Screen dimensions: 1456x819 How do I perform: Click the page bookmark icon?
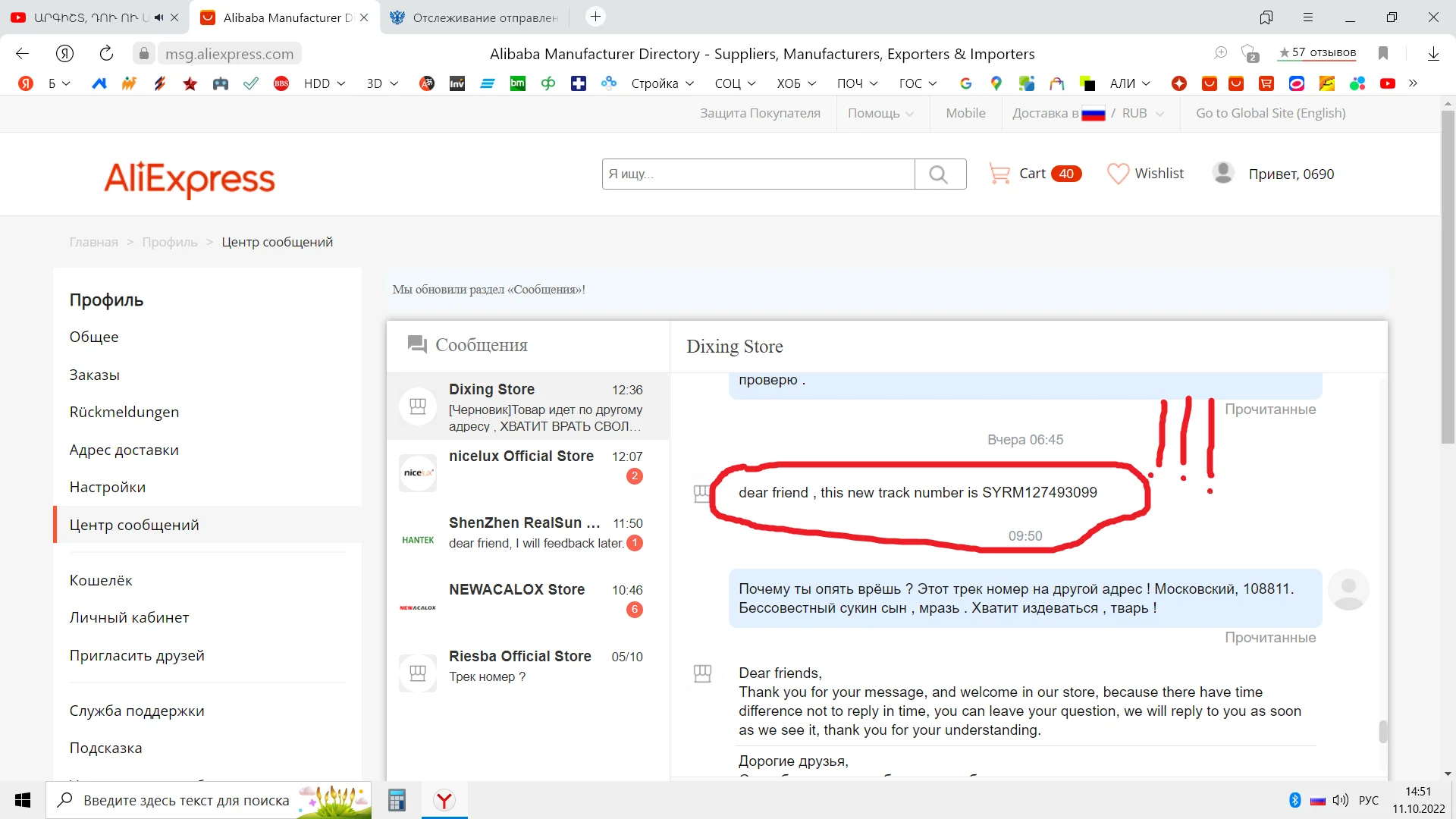click(1383, 53)
